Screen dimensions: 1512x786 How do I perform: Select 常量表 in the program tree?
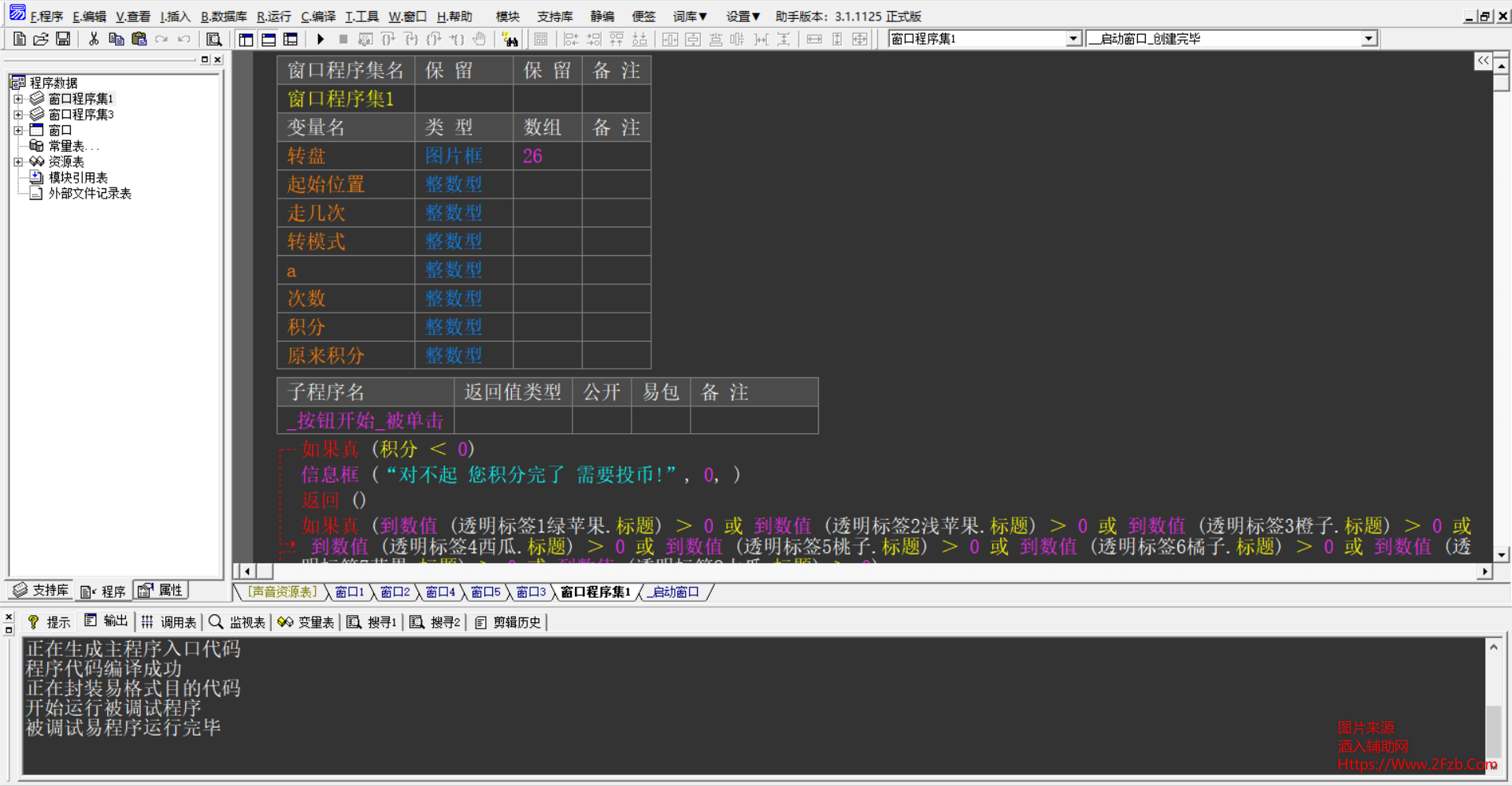(x=73, y=146)
